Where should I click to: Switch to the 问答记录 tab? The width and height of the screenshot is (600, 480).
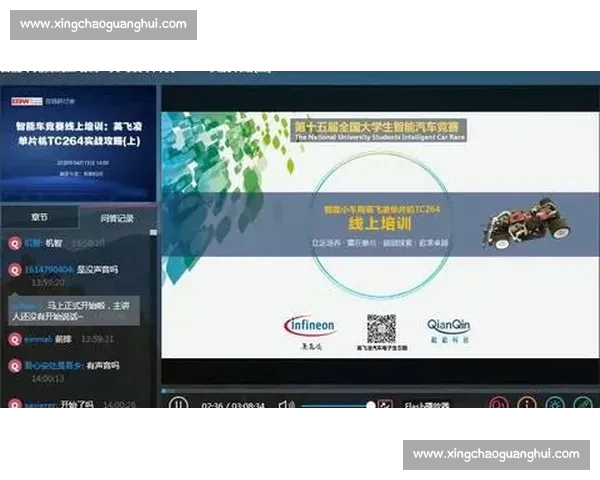pyautogui.click(x=116, y=217)
